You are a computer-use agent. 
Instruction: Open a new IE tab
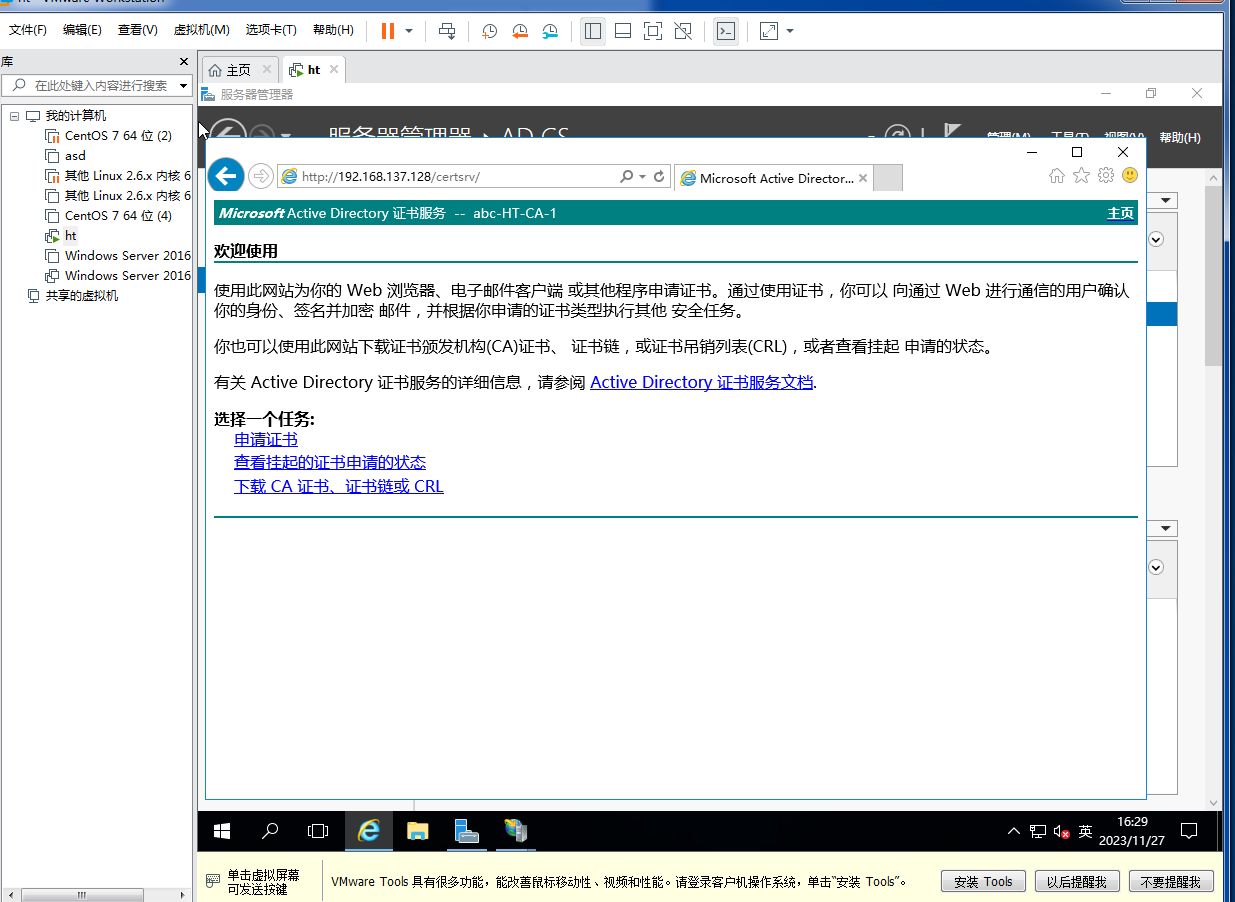click(x=888, y=178)
